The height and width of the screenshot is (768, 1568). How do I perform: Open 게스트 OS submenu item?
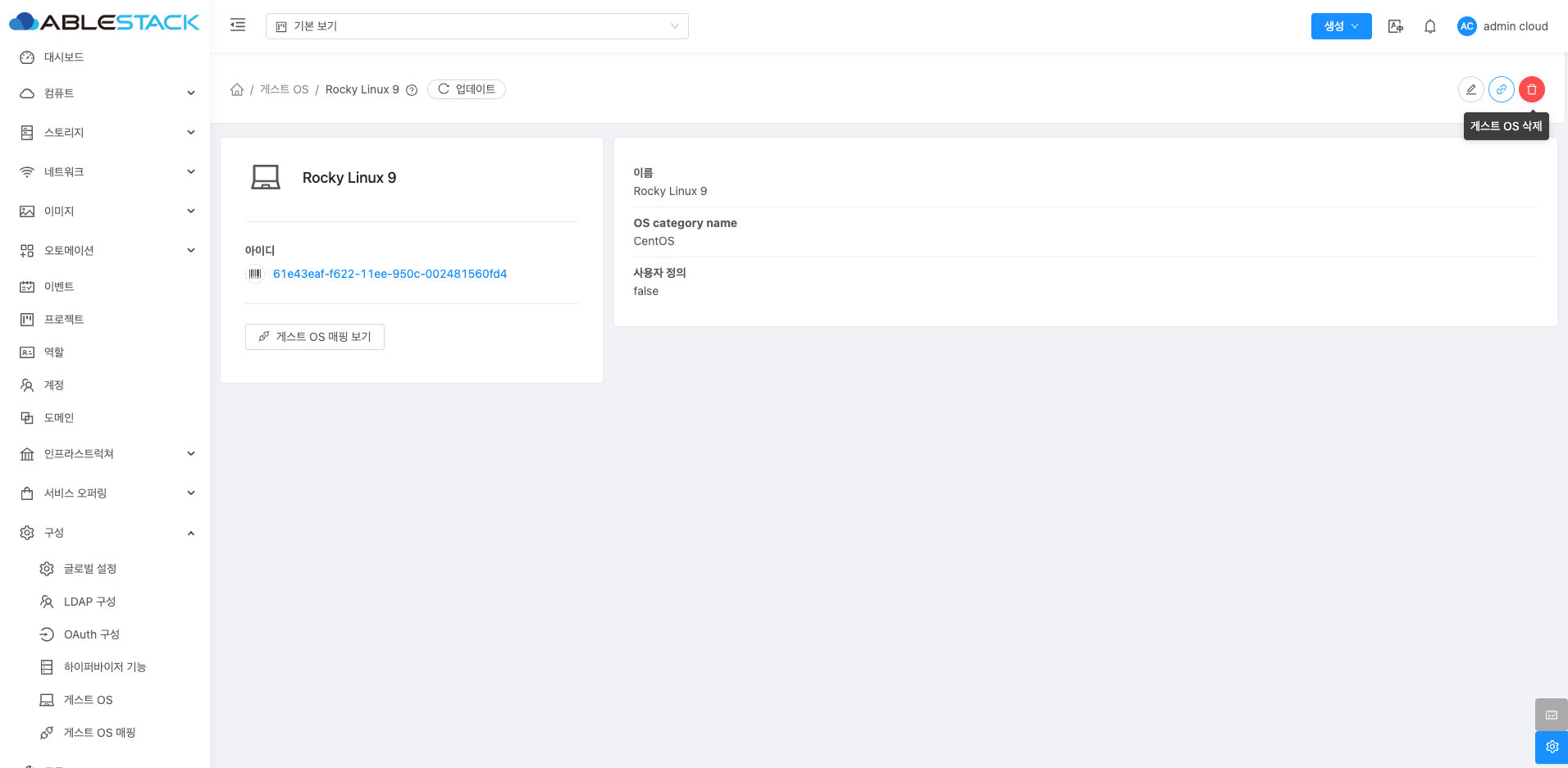(105, 700)
